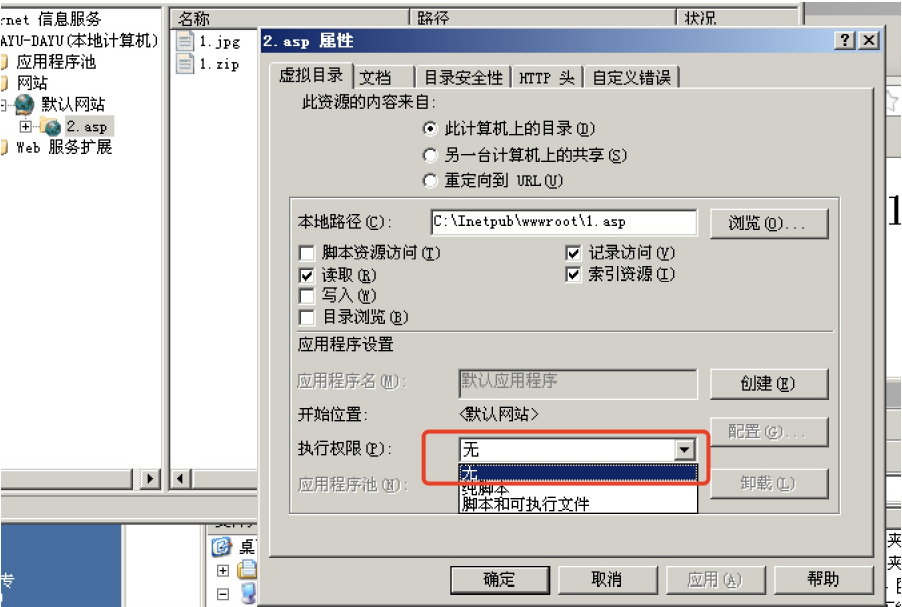The image size is (902, 607).
Task: Select the DAYU (本地计算机) tree label
Action: pyautogui.click(x=79, y=40)
